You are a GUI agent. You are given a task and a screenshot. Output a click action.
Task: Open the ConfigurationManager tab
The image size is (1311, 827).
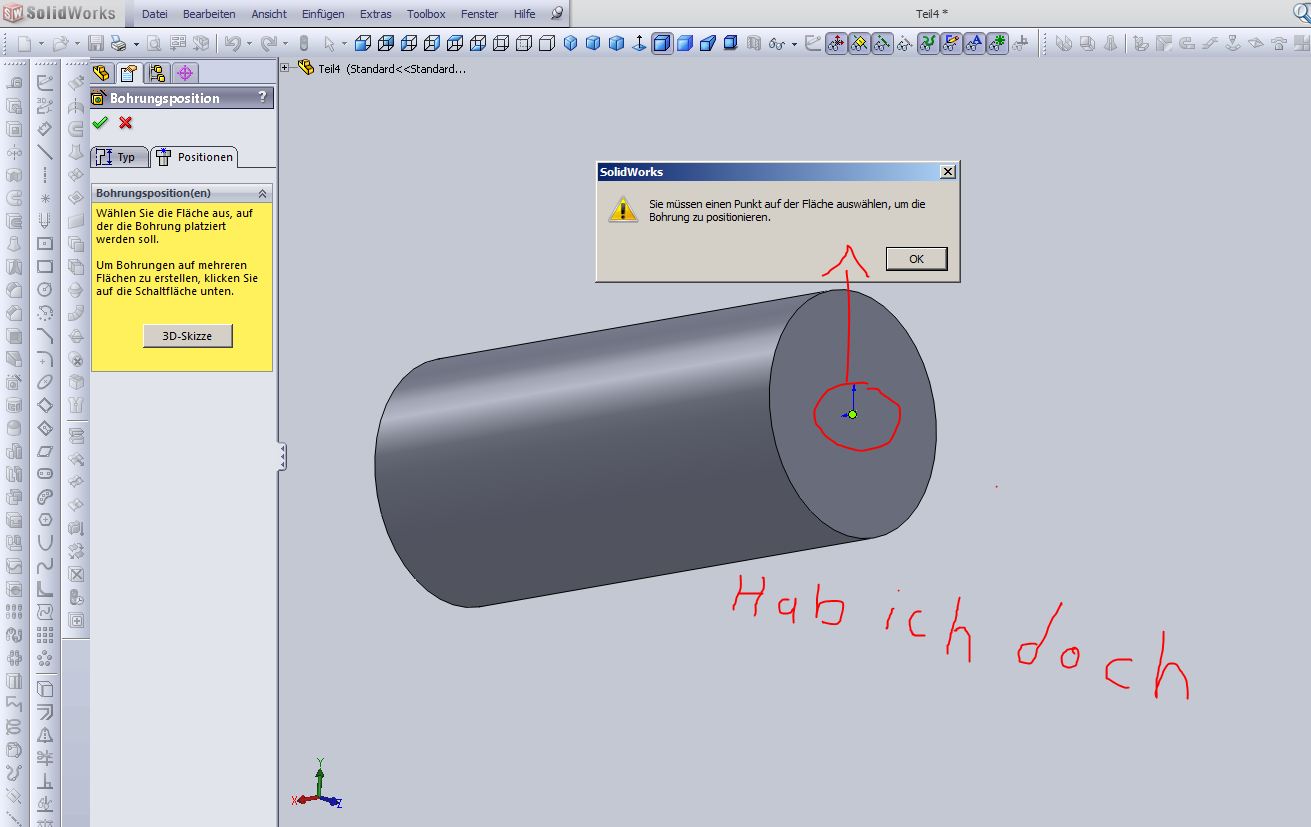[157, 73]
